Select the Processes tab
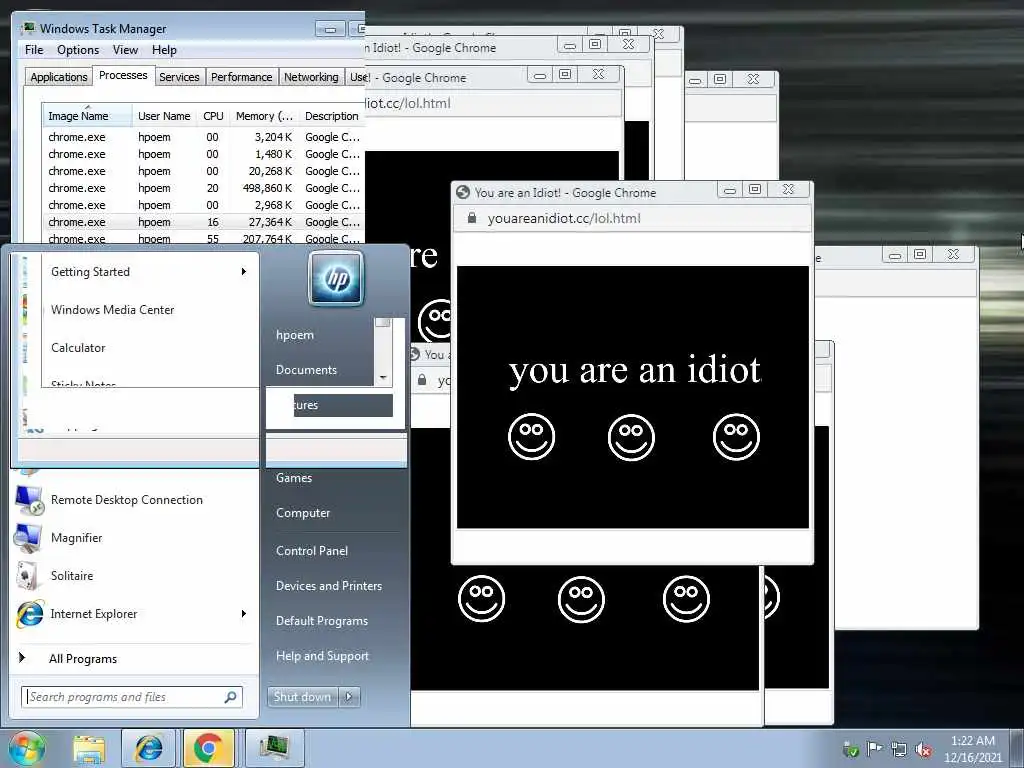Viewport: 1024px width, 768px height. [x=123, y=75]
